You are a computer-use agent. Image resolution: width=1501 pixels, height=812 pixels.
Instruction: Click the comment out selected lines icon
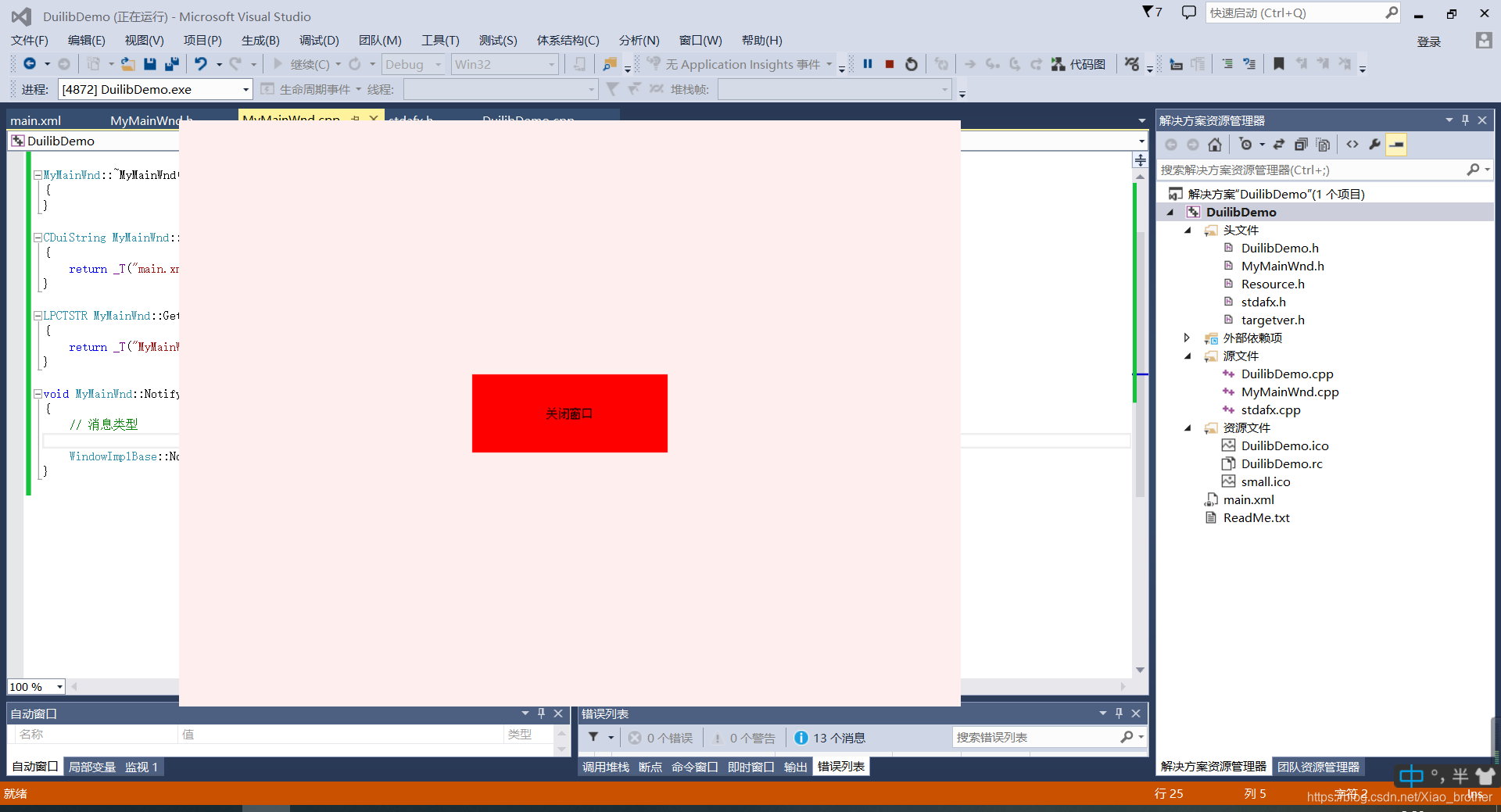click(1227, 64)
